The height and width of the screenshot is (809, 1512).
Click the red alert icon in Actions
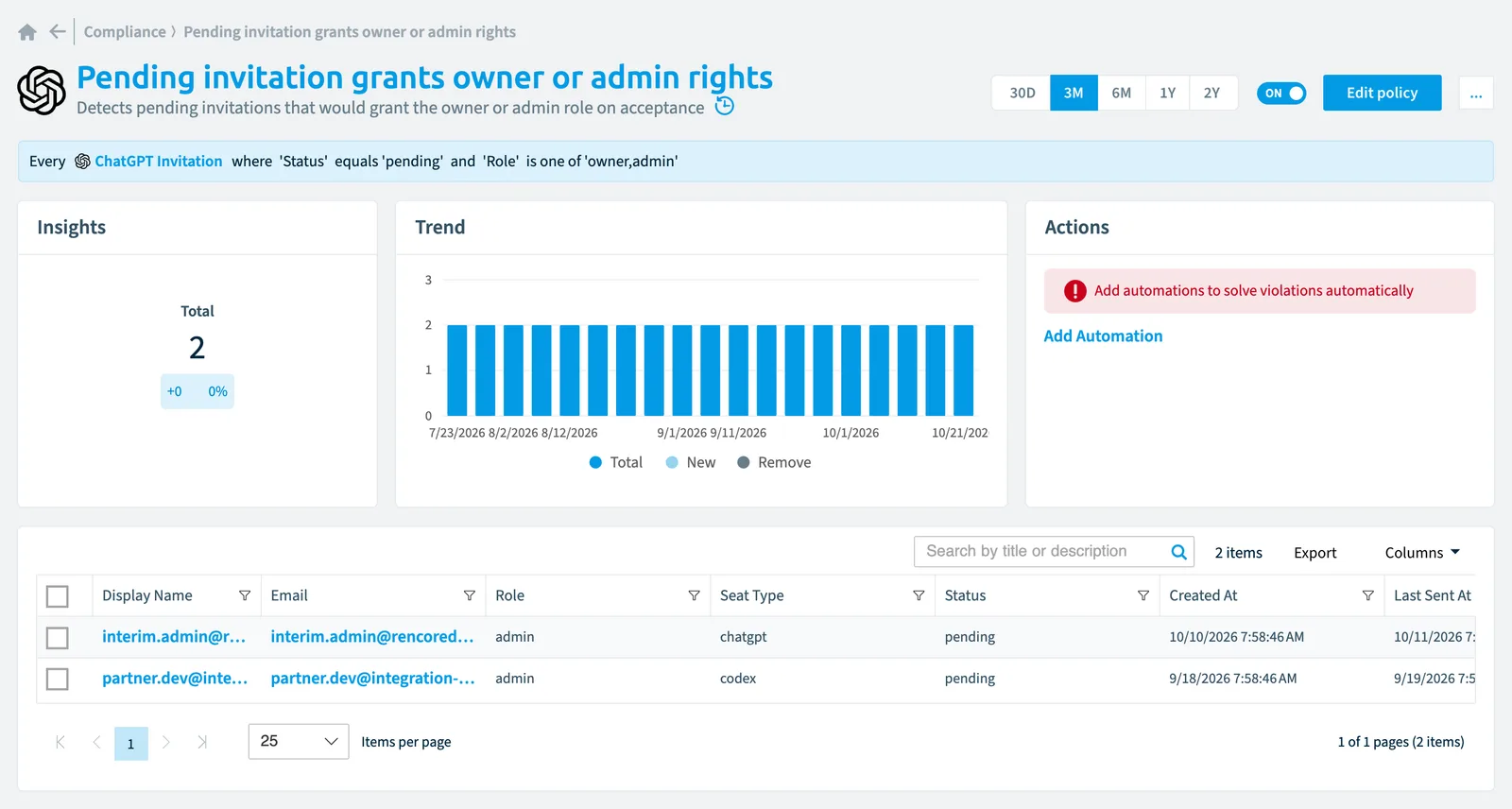(1075, 291)
